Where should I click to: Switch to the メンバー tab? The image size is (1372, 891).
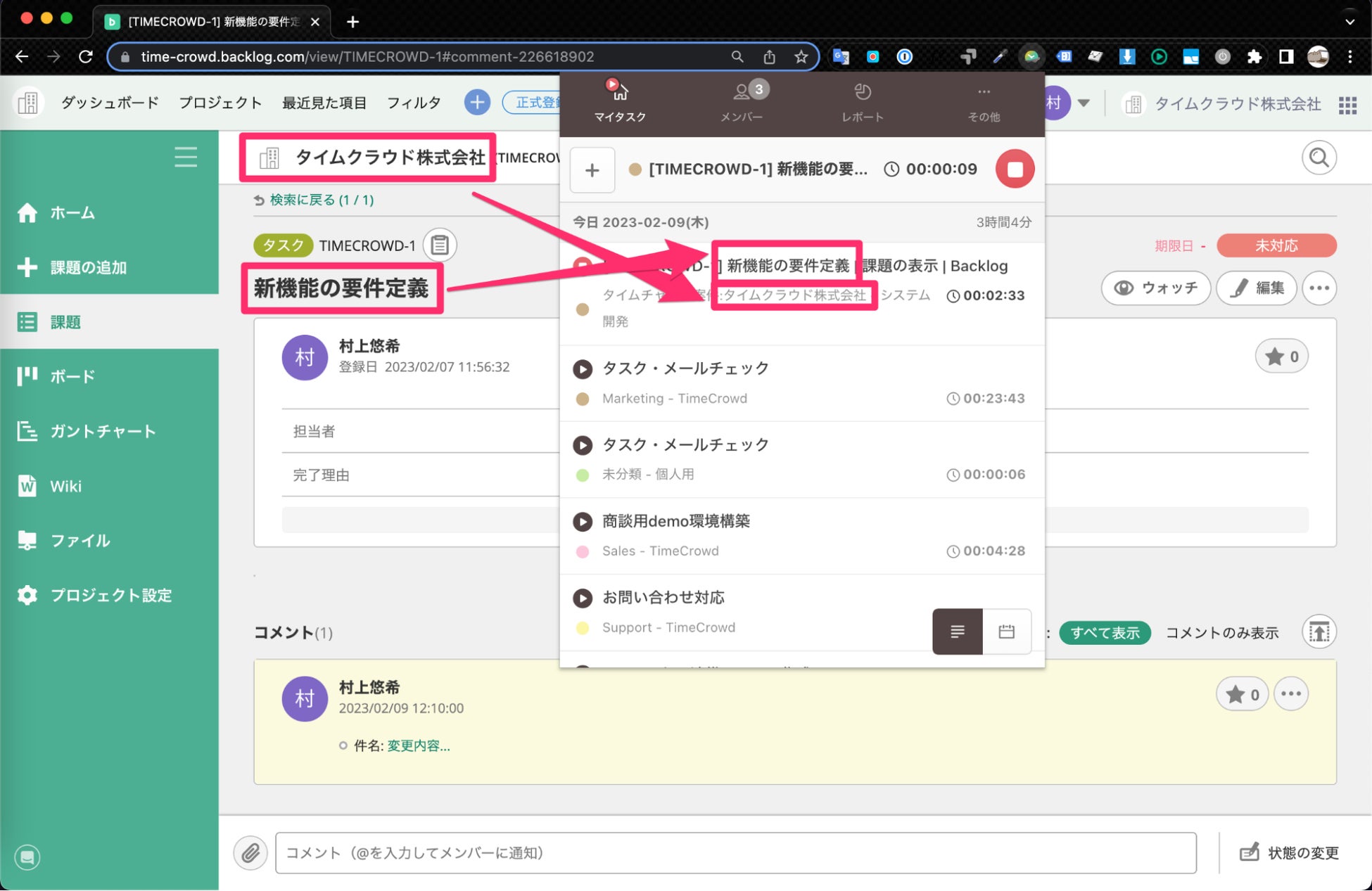(742, 102)
